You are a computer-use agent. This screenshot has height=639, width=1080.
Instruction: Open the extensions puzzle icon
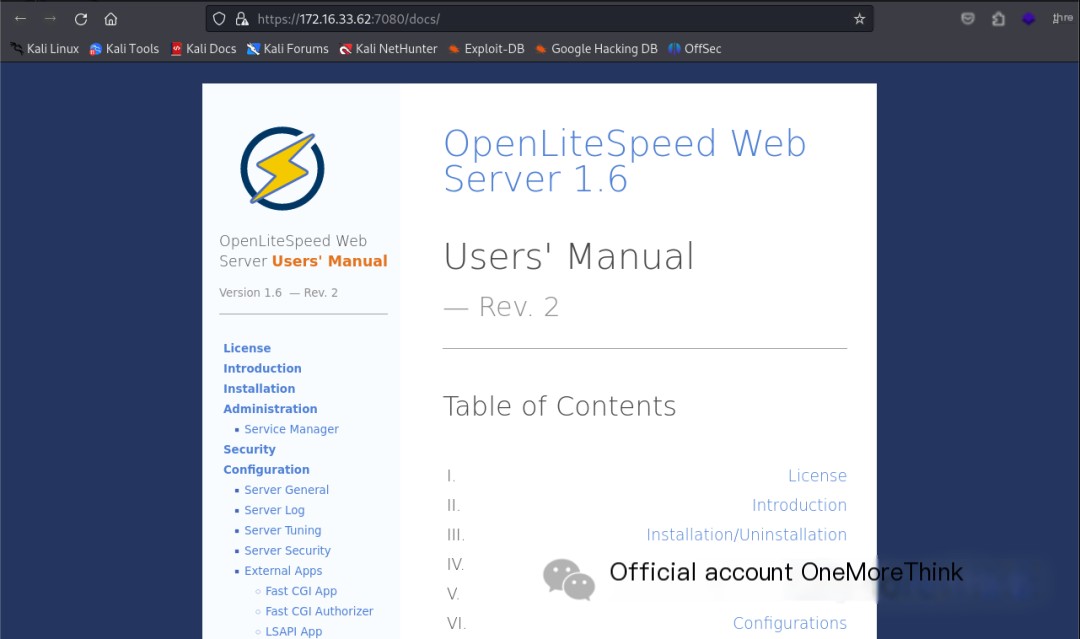tap(998, 19)
